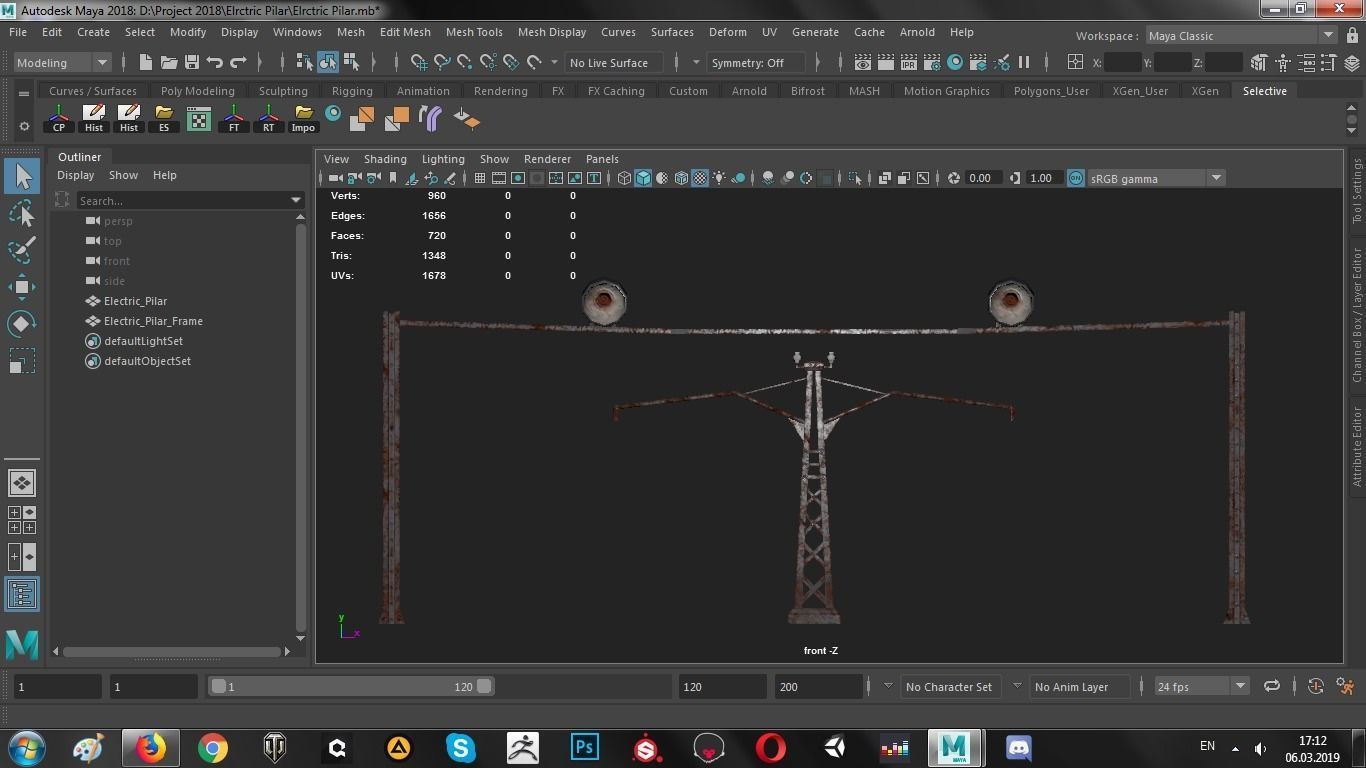Select Electric_Pilar_Frame in the Outliner

(x=153, y=321)
